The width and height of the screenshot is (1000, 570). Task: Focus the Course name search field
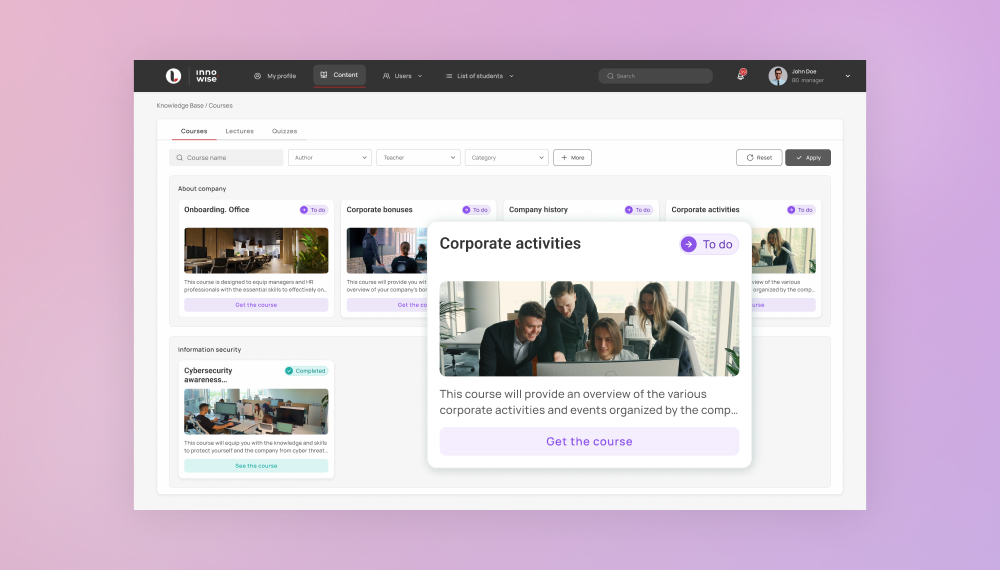(226, 157)
